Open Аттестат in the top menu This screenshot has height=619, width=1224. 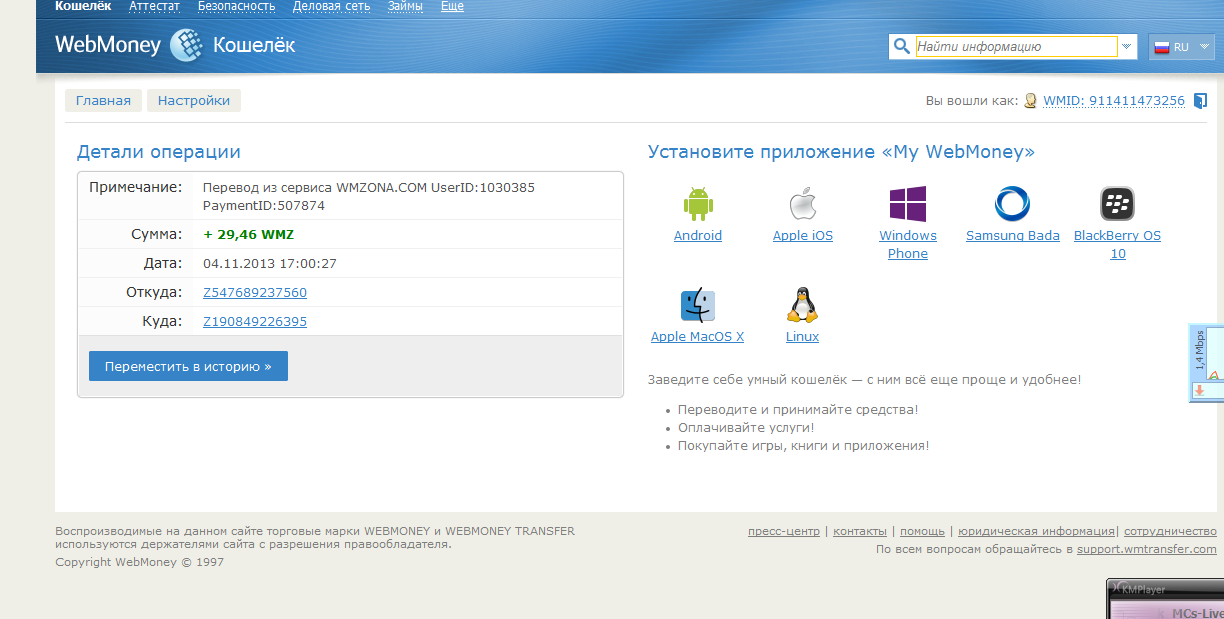(x=154, y=6)
